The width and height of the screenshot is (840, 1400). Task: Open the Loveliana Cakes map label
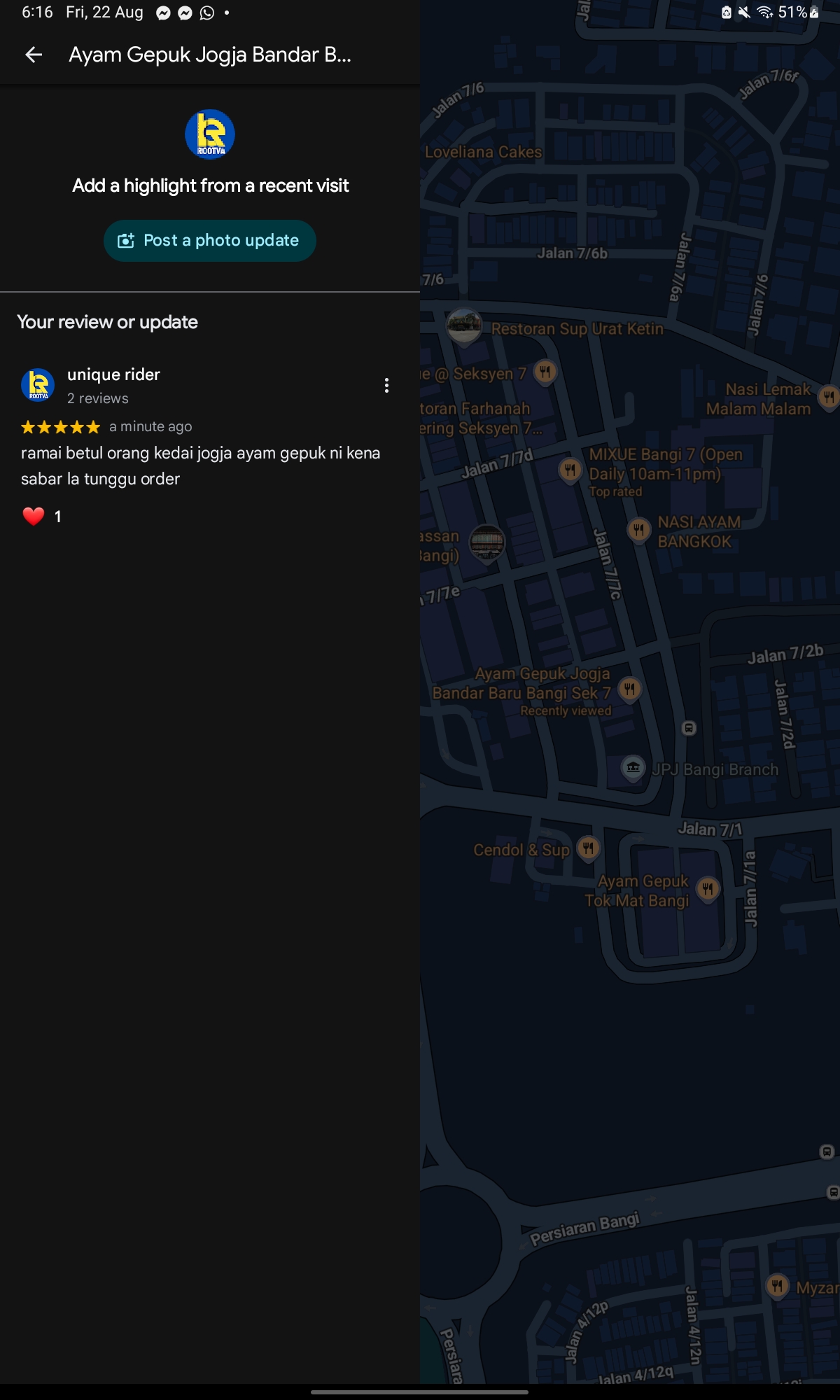(483, 152)
